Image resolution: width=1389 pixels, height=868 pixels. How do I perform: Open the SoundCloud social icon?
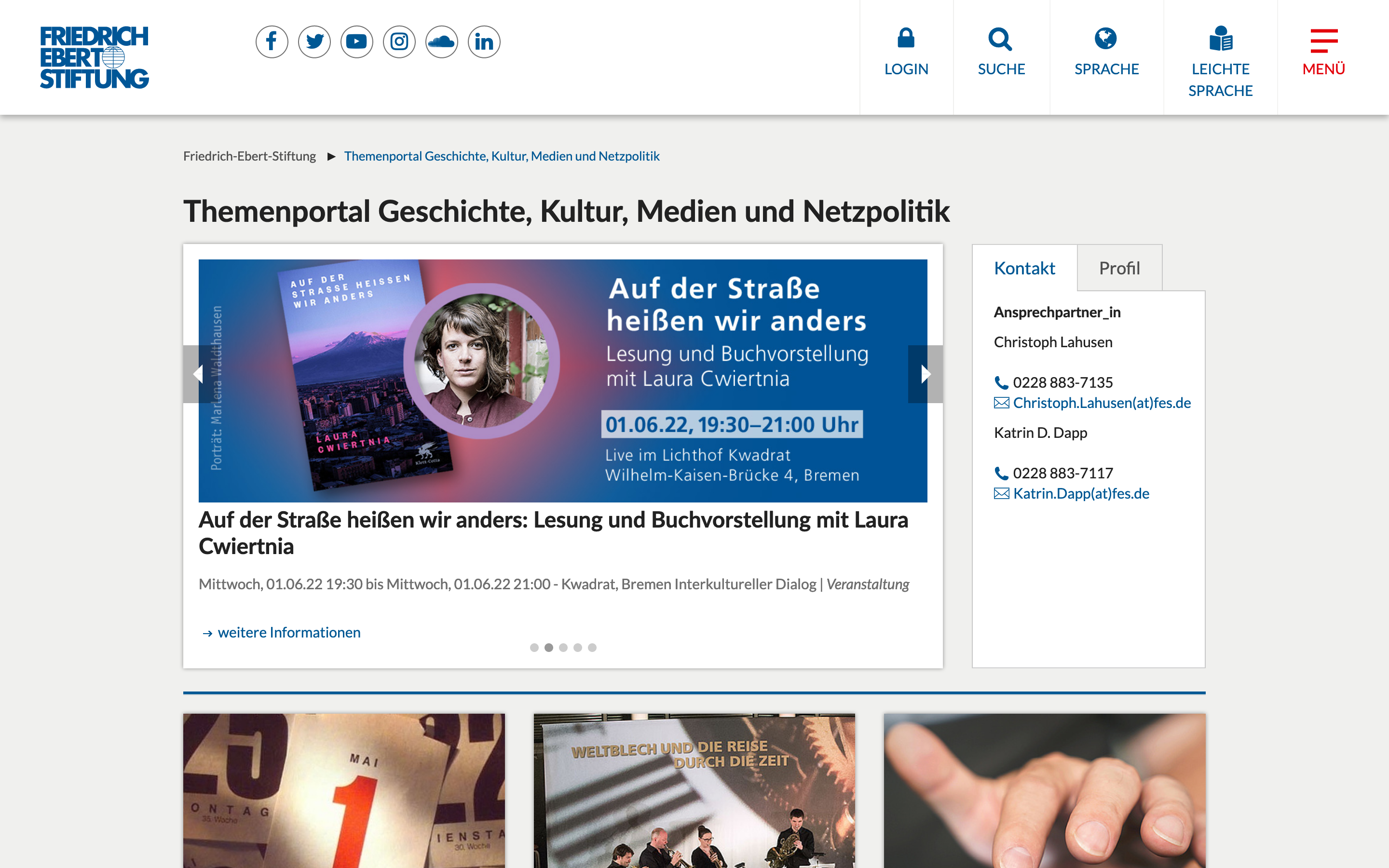tap(441, 42)
